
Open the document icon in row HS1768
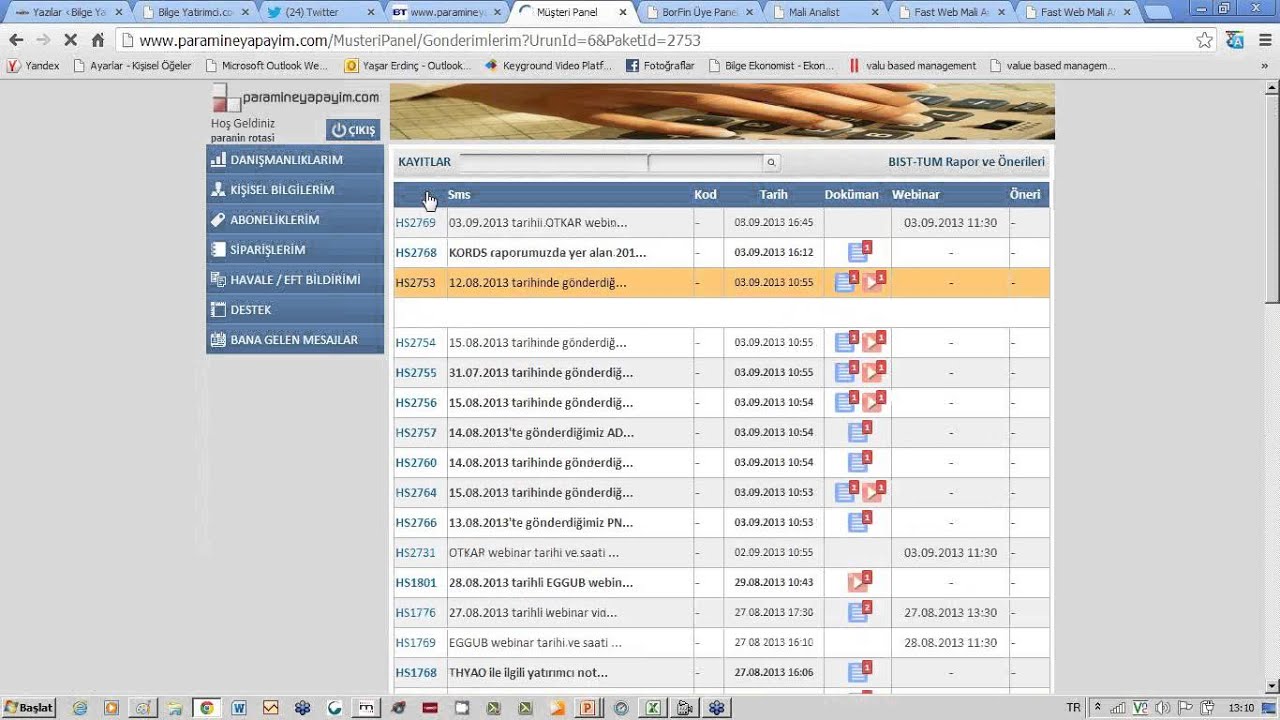click(x=859, y=672)
